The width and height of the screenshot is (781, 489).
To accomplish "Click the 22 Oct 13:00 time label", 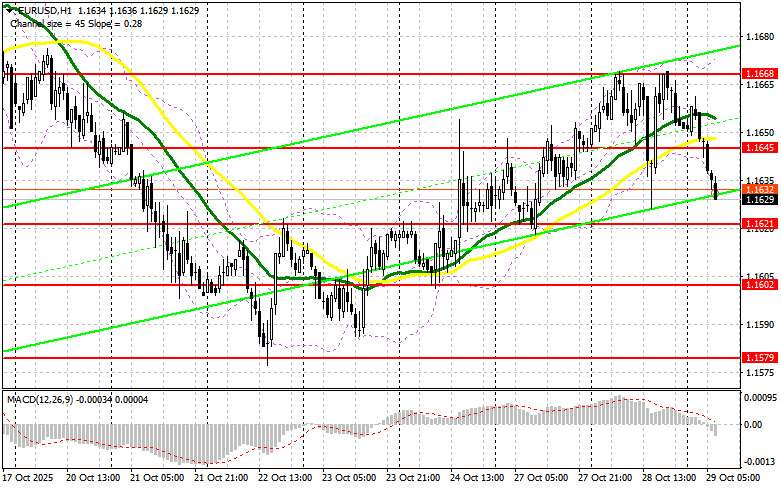I will pos(286,478).
